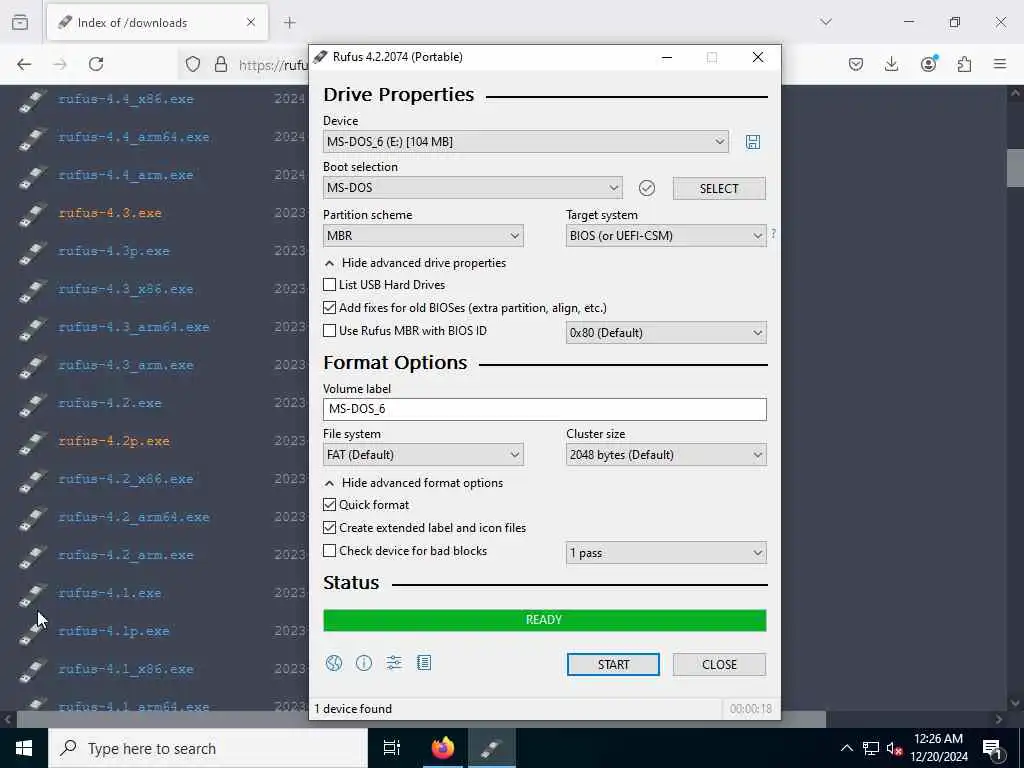Open Rufus language globe icon
The width and height of the screenshot is (1024, 768).
tap(334, 664)
